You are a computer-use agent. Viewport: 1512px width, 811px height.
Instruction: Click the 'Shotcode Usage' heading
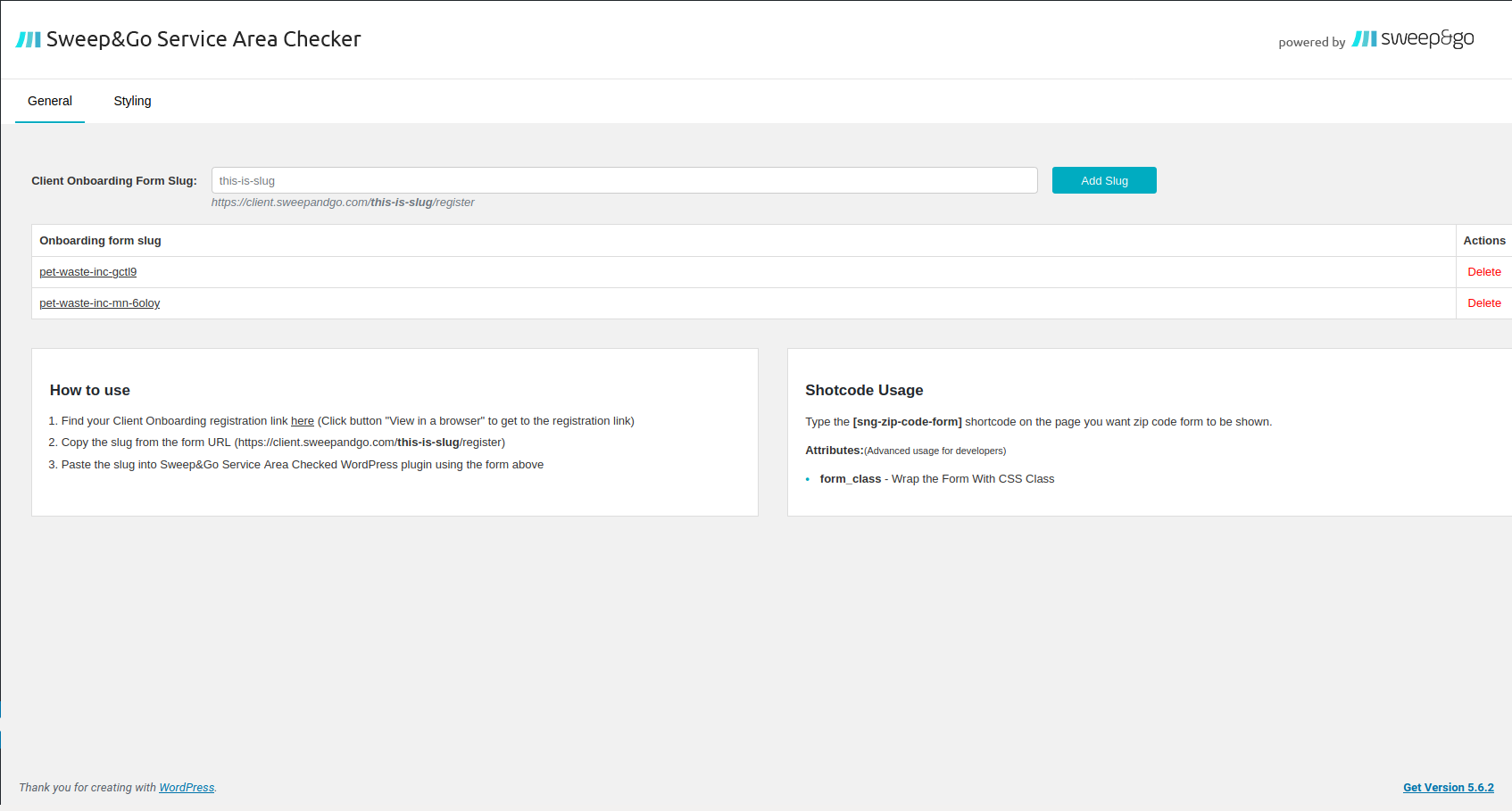click(x=864, y=390)
